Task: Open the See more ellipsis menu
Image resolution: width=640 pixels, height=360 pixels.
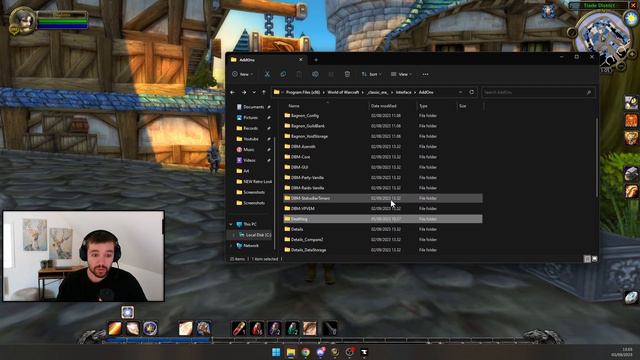Action: tap(425, 74)
